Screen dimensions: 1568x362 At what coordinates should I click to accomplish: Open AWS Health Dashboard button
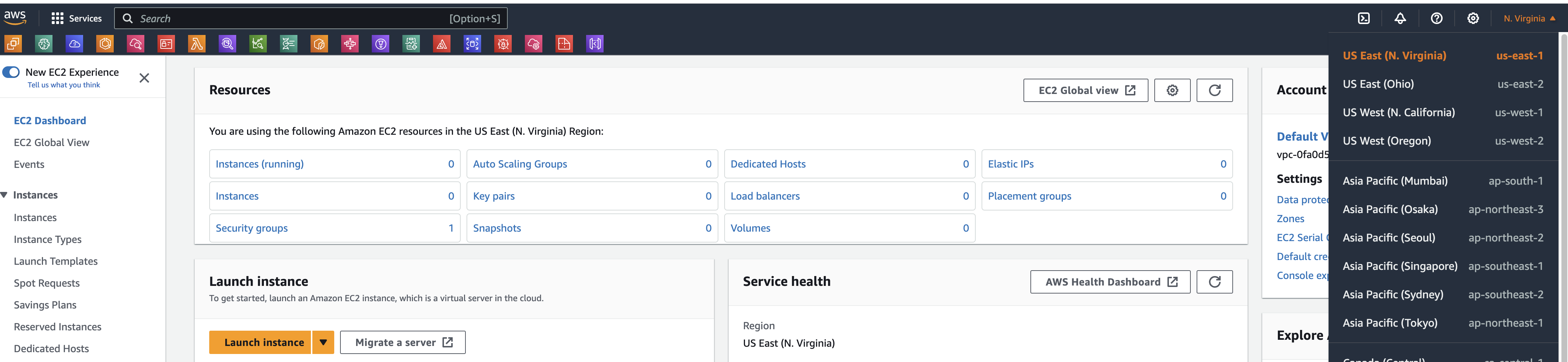pos(1110,282)
